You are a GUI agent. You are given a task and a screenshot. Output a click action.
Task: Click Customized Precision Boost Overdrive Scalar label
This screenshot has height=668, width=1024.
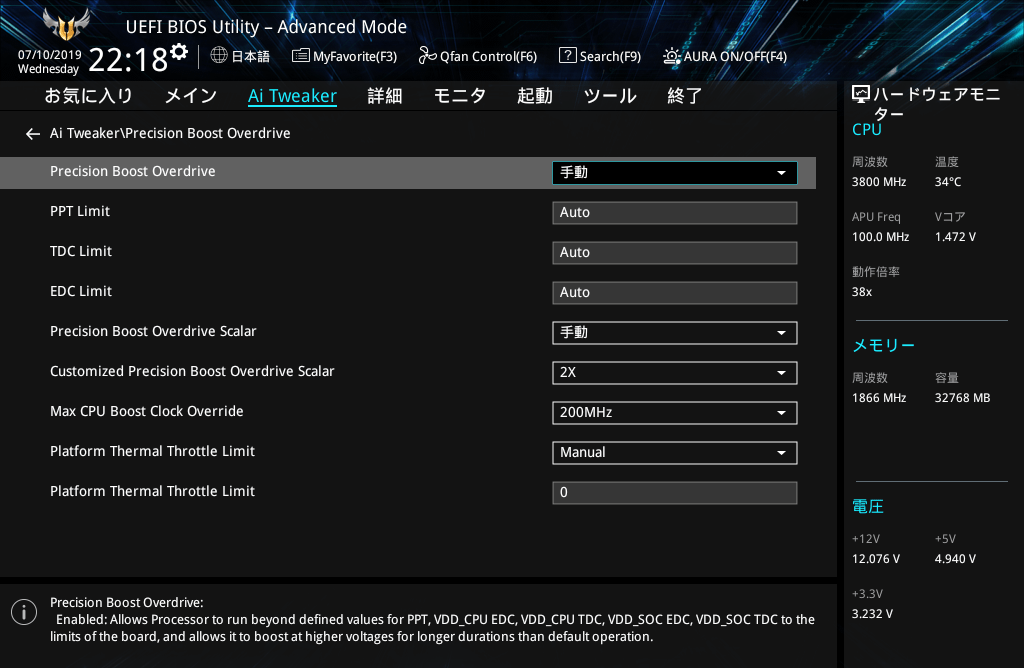[192, 371]
